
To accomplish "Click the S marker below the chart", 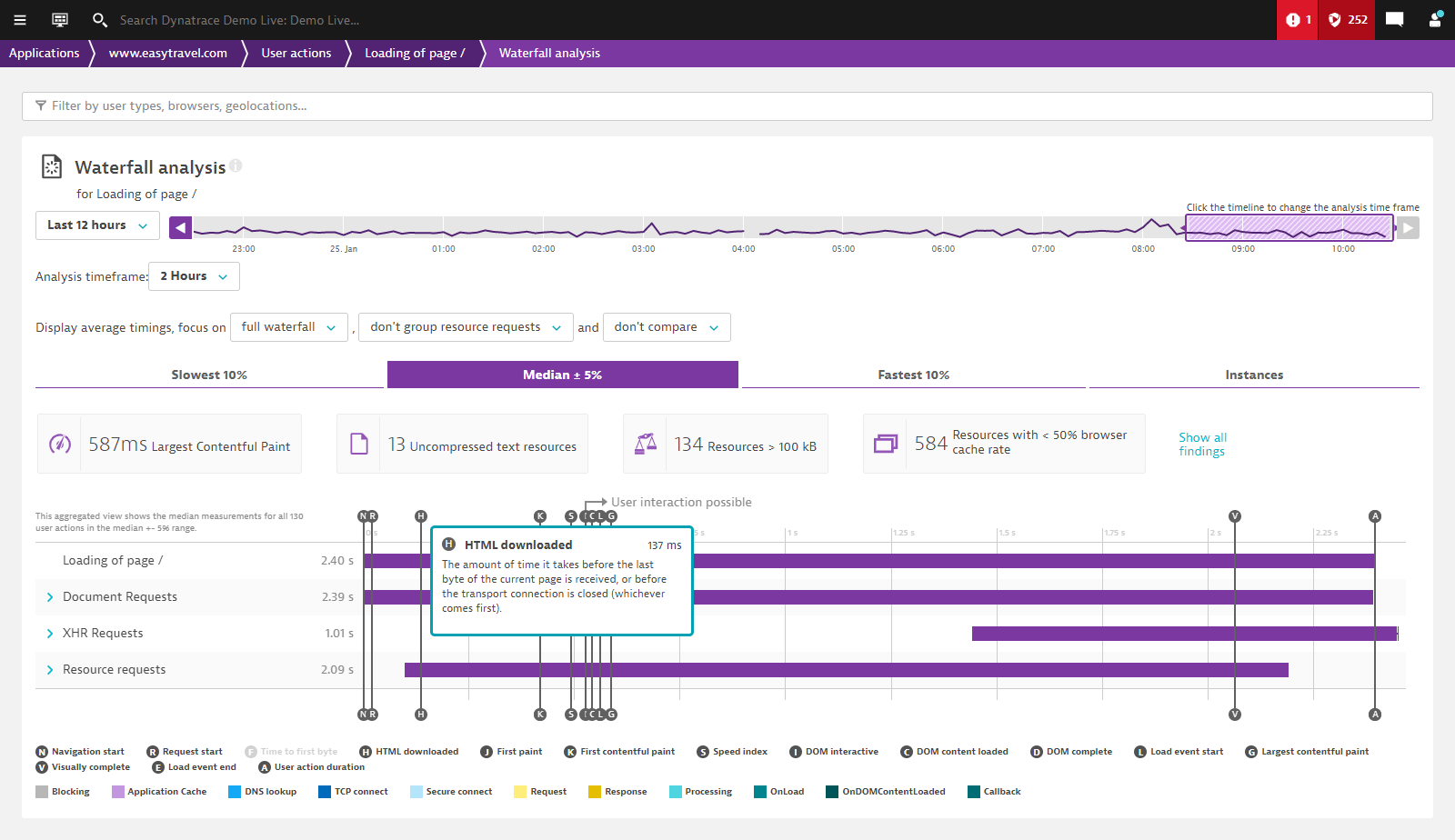I will [571, 715].
